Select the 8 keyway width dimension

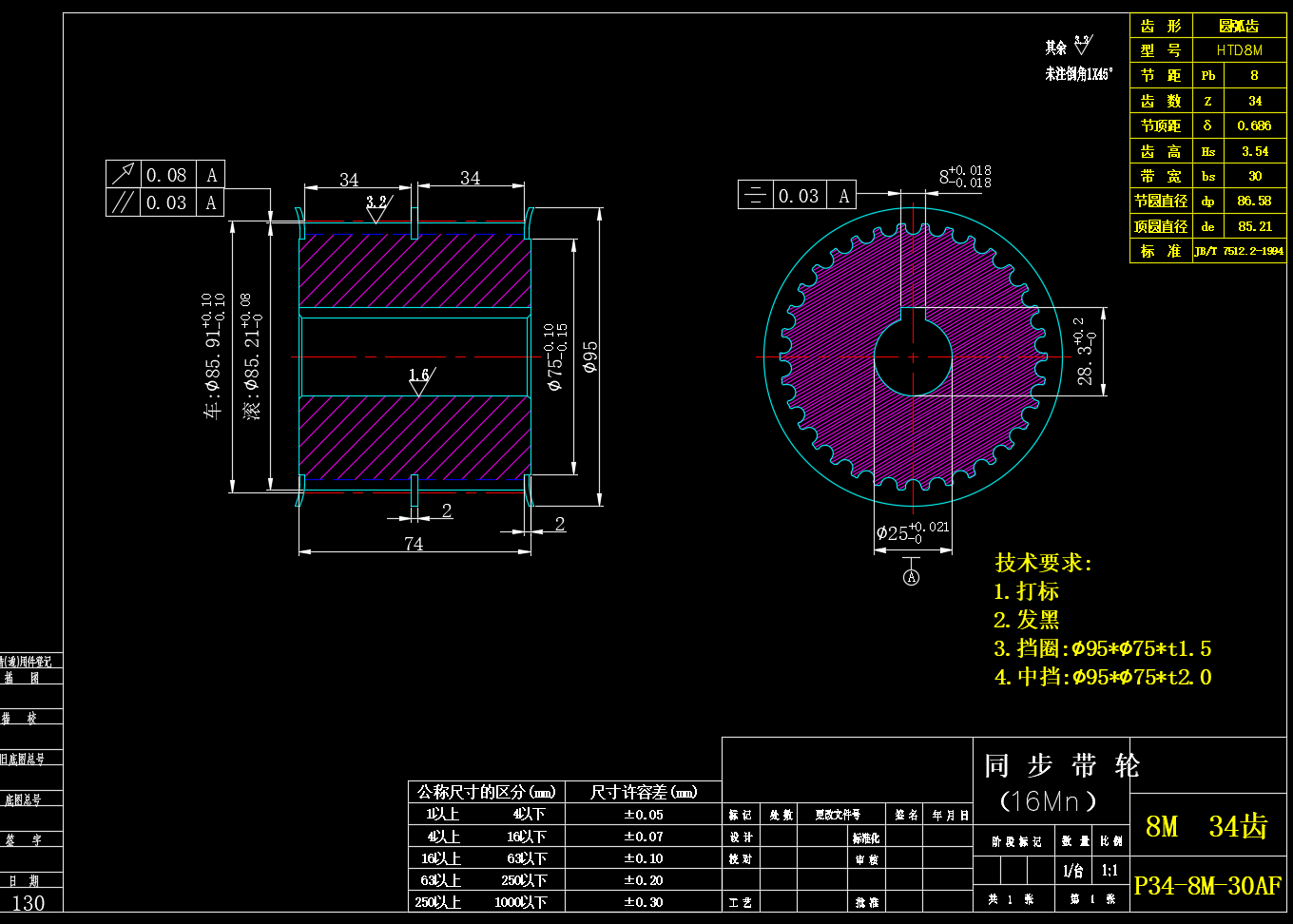pyautogui.click(x=965, y=176)
